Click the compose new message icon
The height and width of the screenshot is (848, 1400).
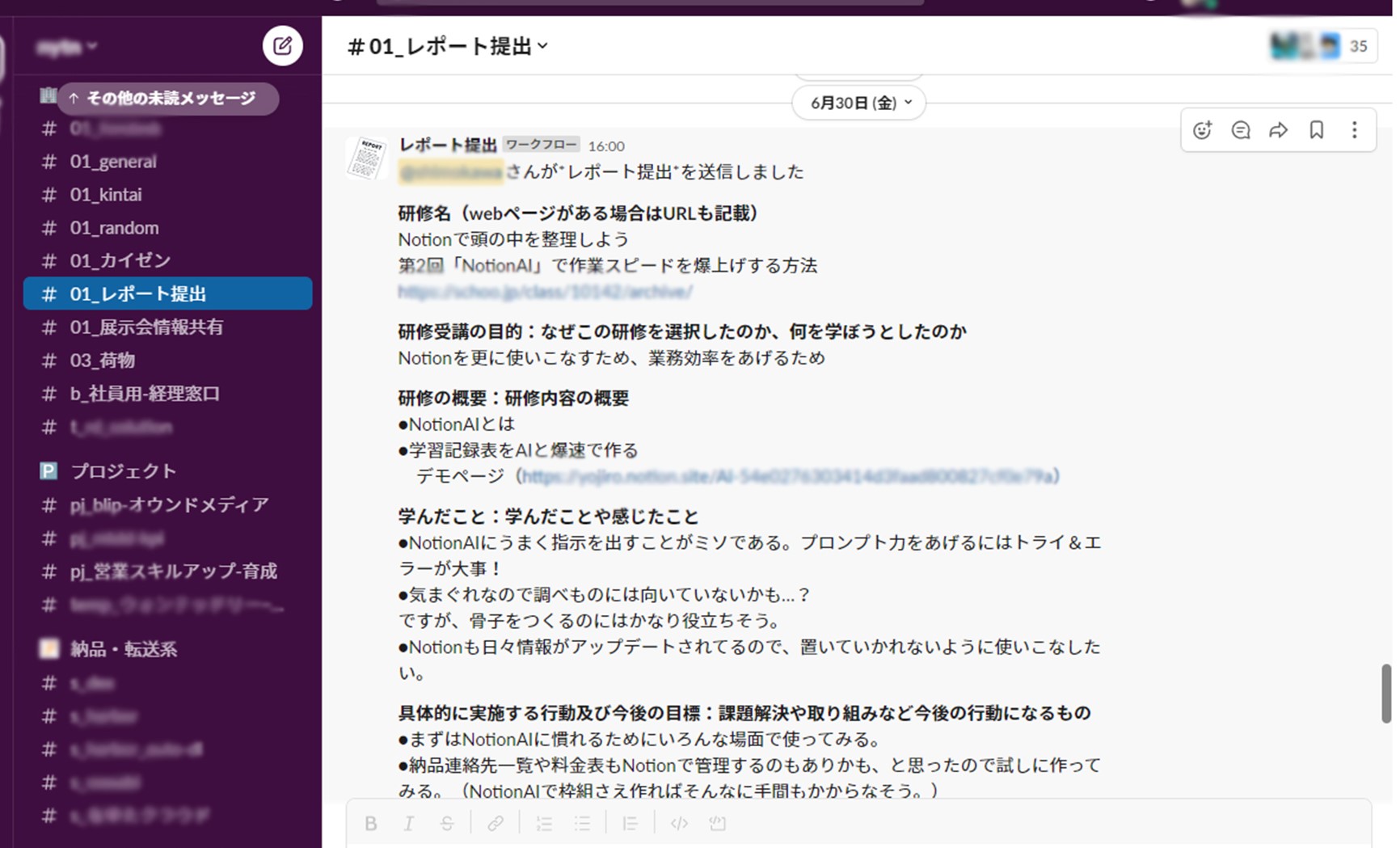tap(283, 46)
